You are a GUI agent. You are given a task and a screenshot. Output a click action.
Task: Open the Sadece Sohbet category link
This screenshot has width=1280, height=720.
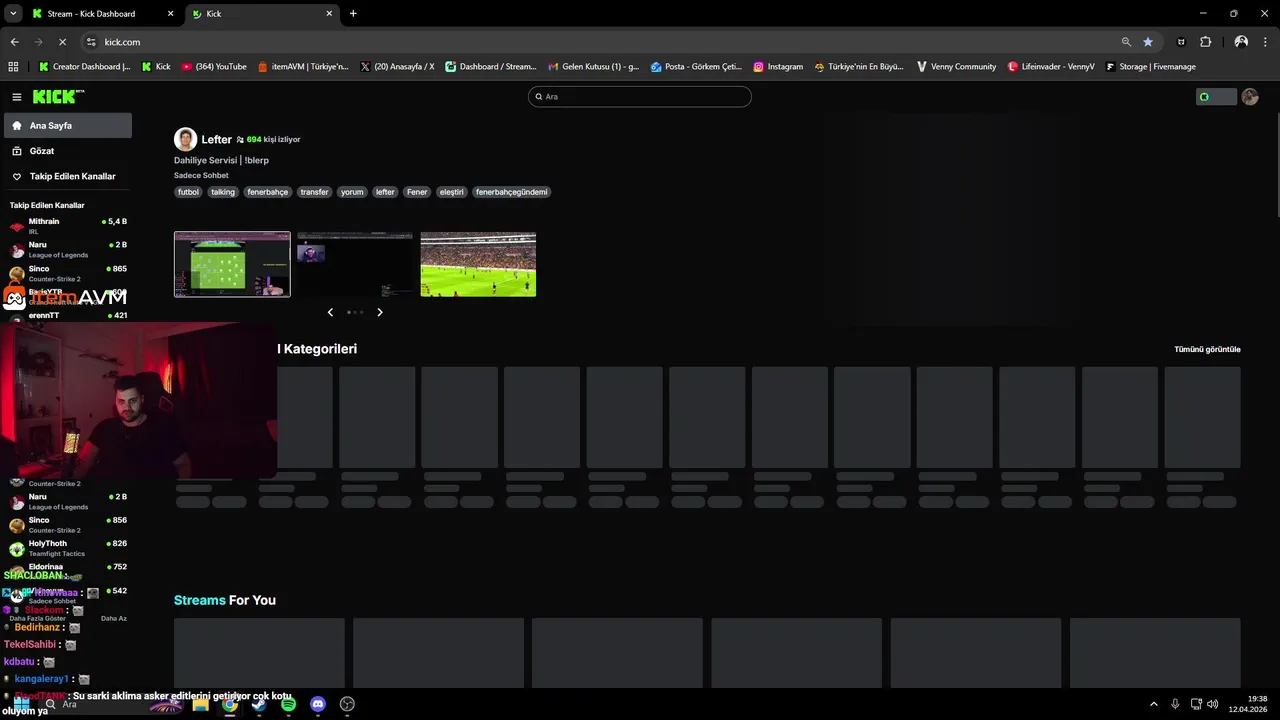(x=201, y=175)
